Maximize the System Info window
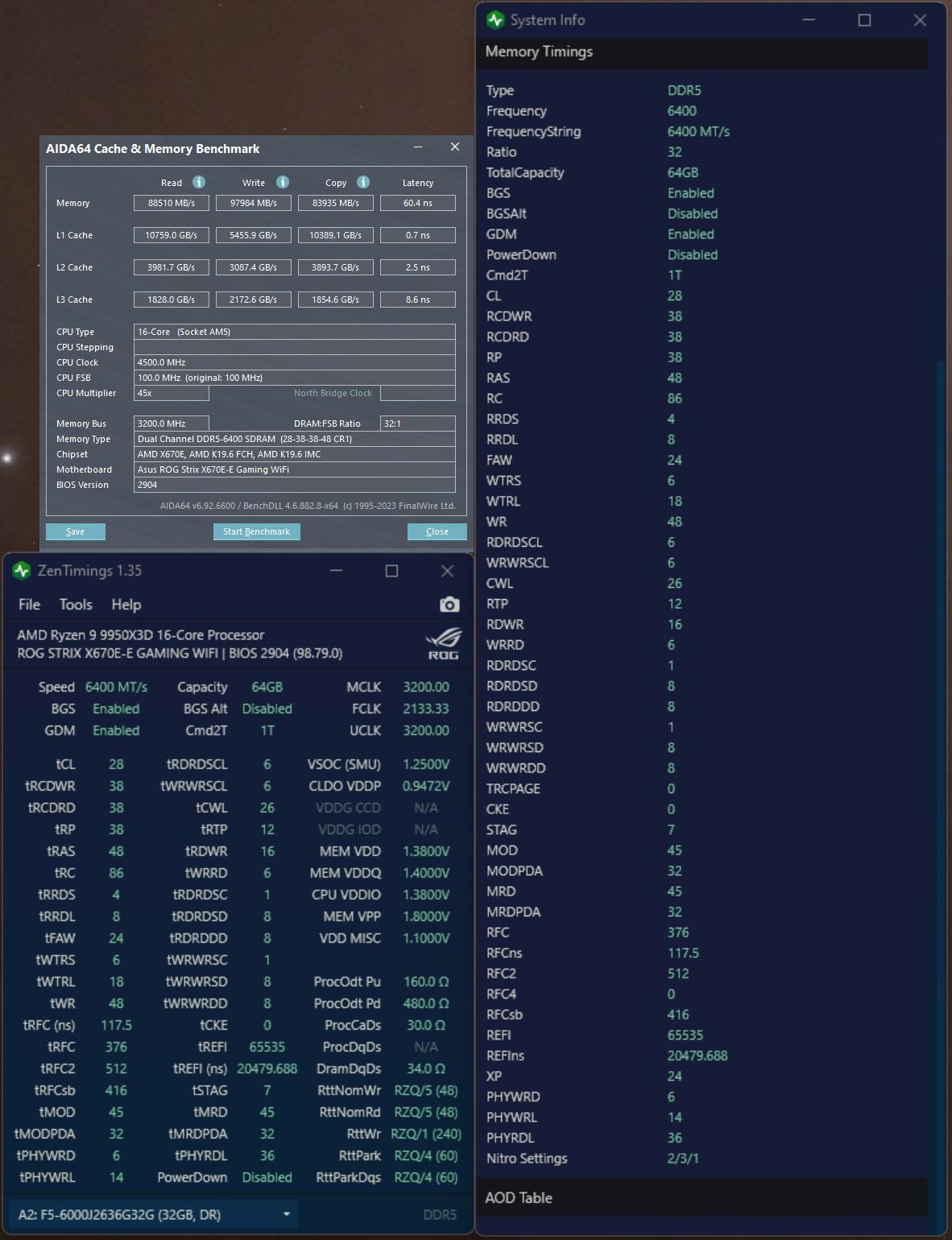The image size is (952, 1240). (864, 20)
